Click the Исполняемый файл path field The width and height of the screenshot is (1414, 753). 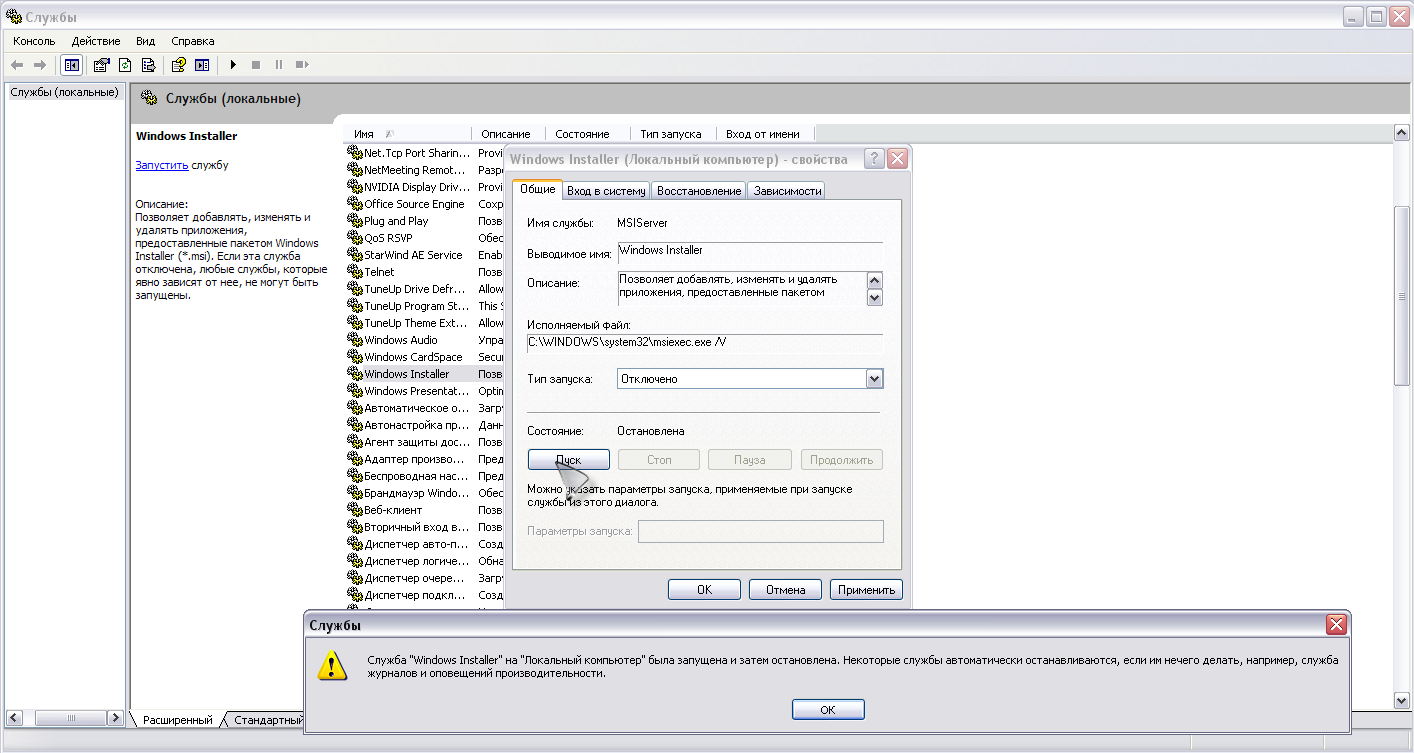pyautogui.click(x=705, y=342)
